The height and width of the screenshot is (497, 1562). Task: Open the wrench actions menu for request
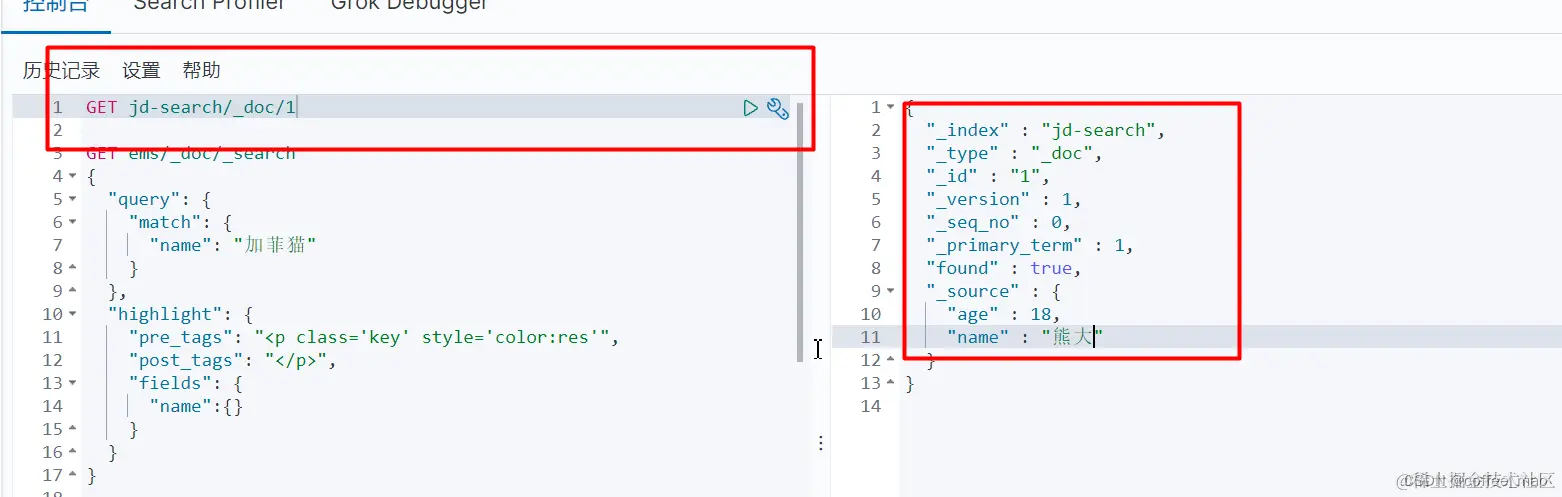pos(778,108)
